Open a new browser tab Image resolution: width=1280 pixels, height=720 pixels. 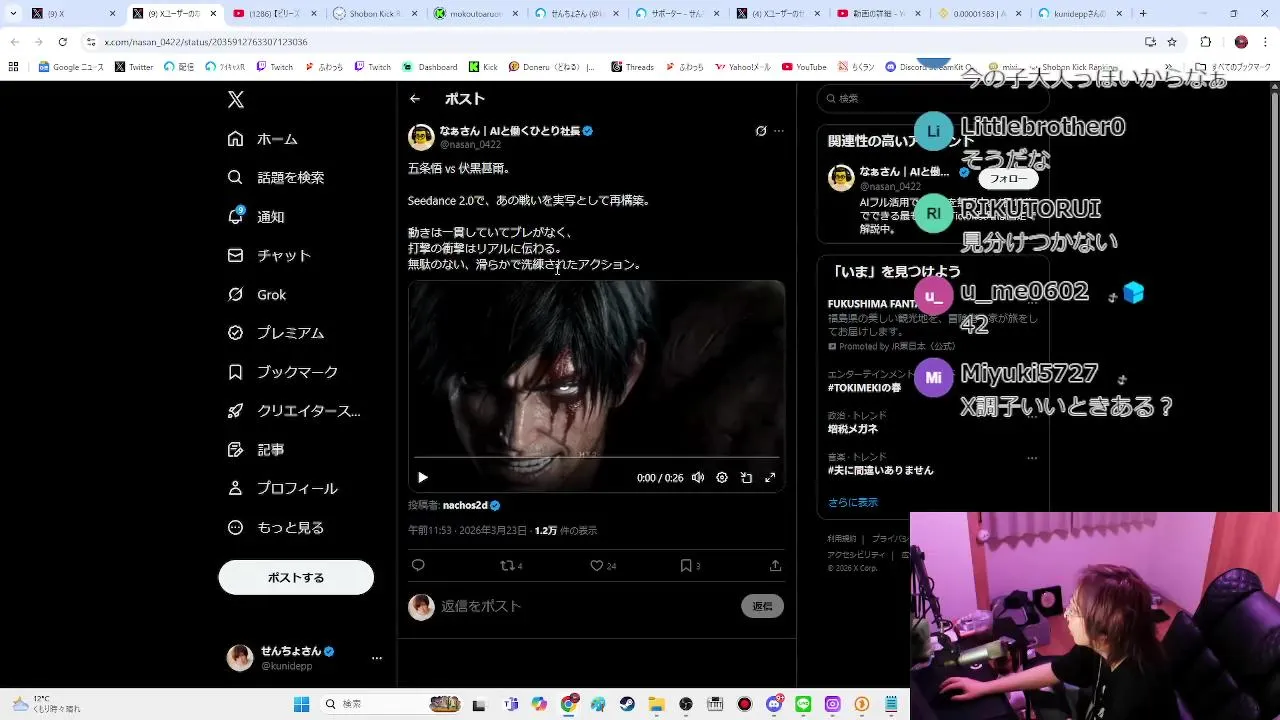(x=1143, y=13)
